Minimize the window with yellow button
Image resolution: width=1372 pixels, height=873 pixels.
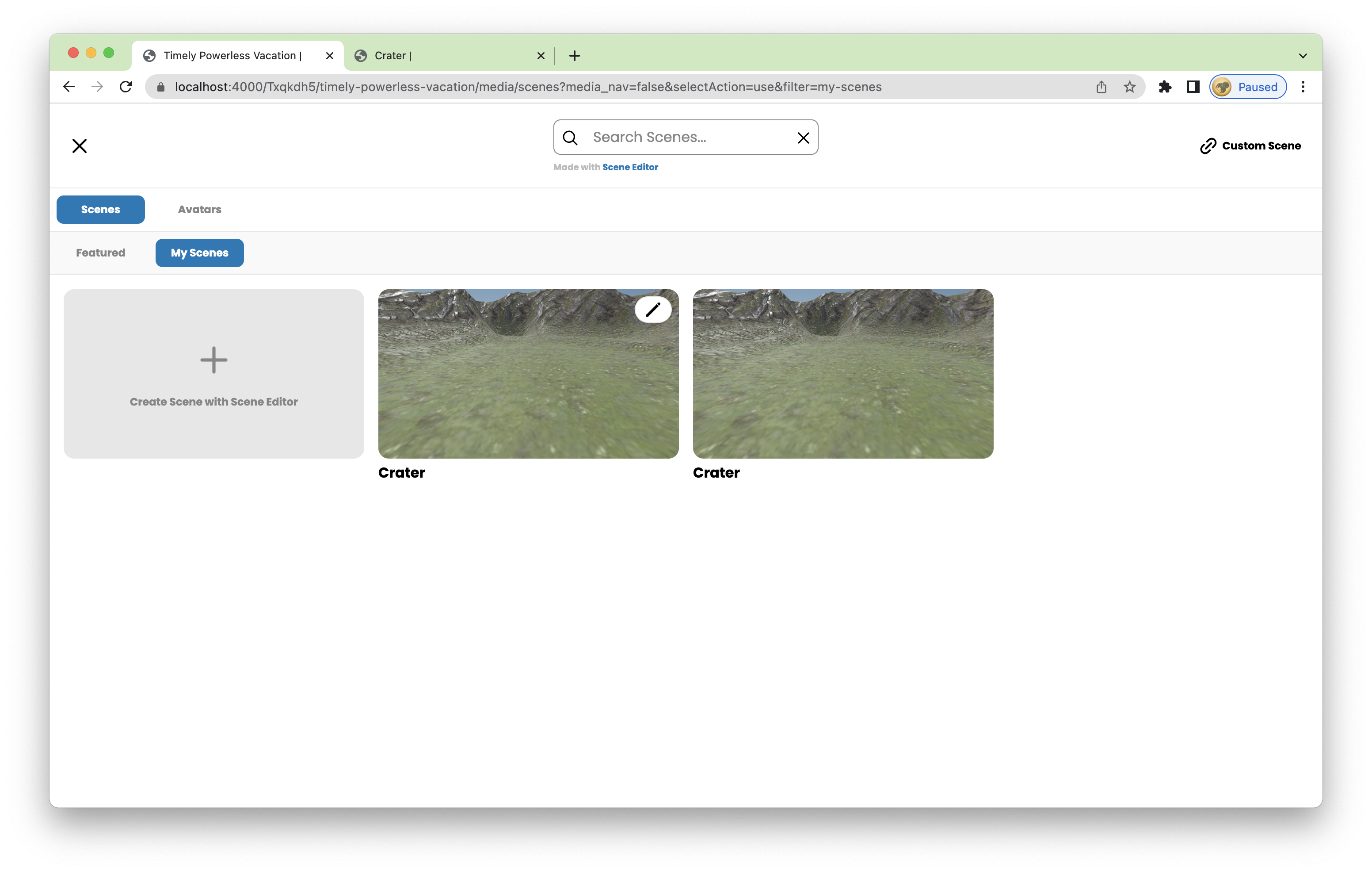[91, 53]
